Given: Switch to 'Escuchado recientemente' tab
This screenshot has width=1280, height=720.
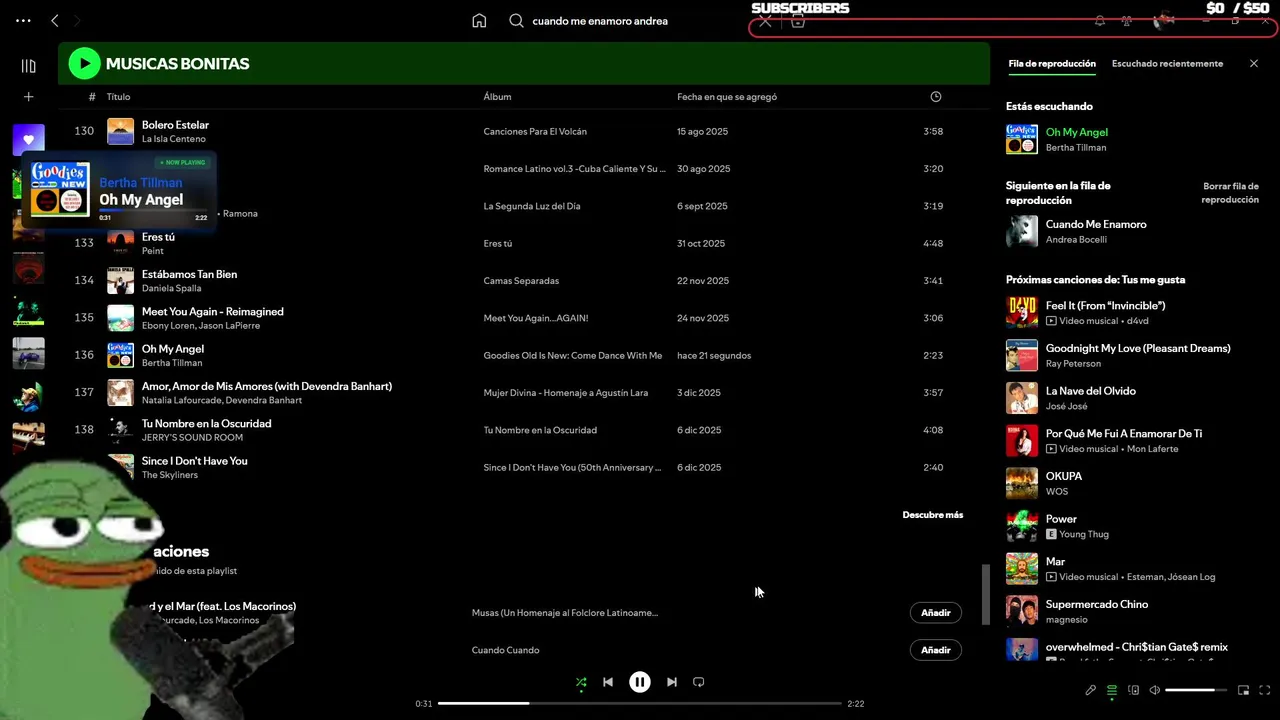Looking at the screenshot, I should (1167, 64).
